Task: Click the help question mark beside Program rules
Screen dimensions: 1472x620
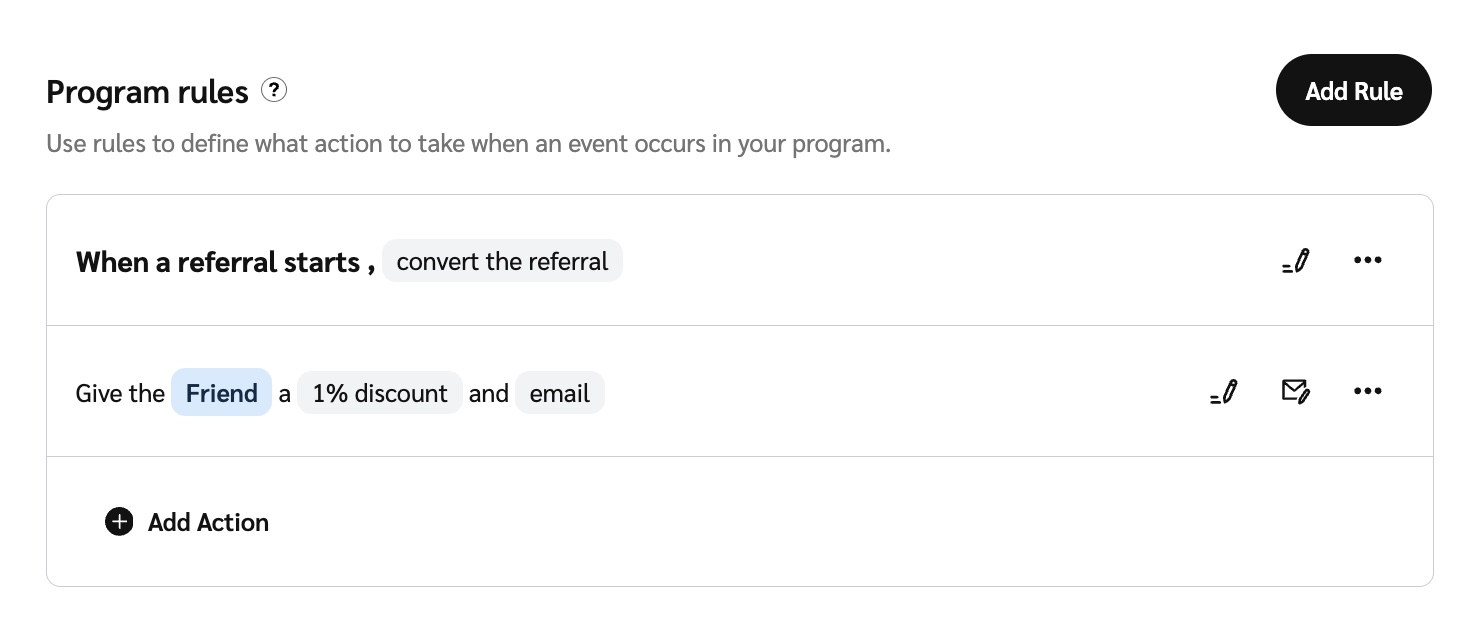Action: 274,91
